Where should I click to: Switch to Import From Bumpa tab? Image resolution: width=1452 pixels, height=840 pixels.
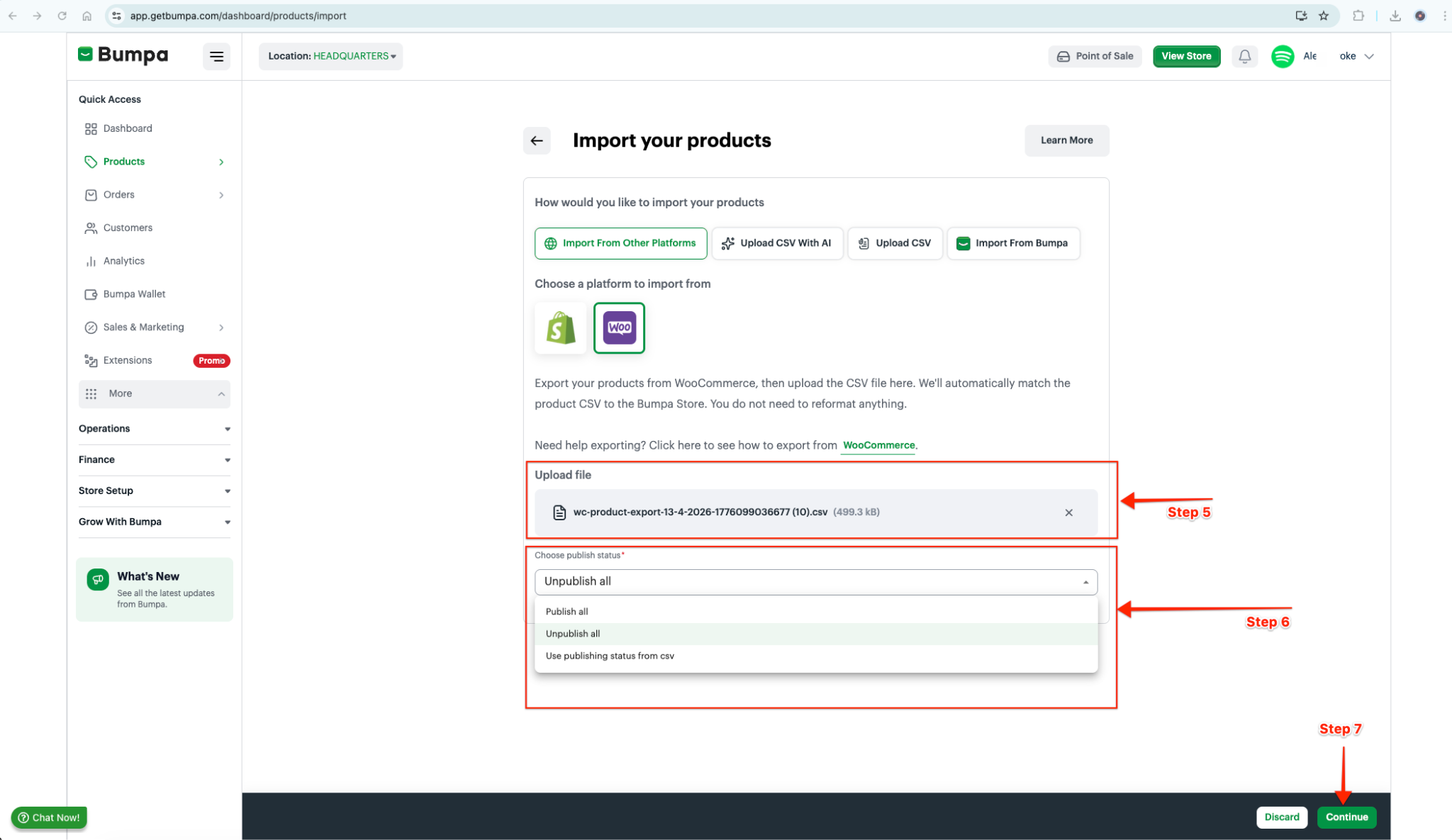pos(1013,243)
